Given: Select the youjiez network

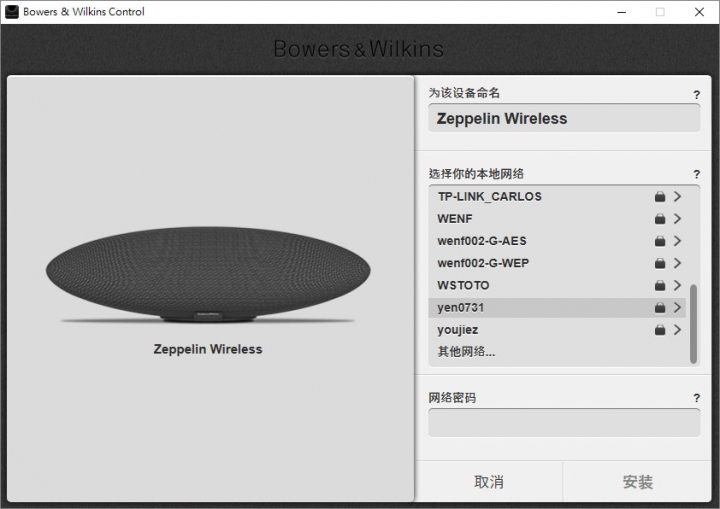Looking at the screenshot, I should pyautogui.click(x=557, y=329).
